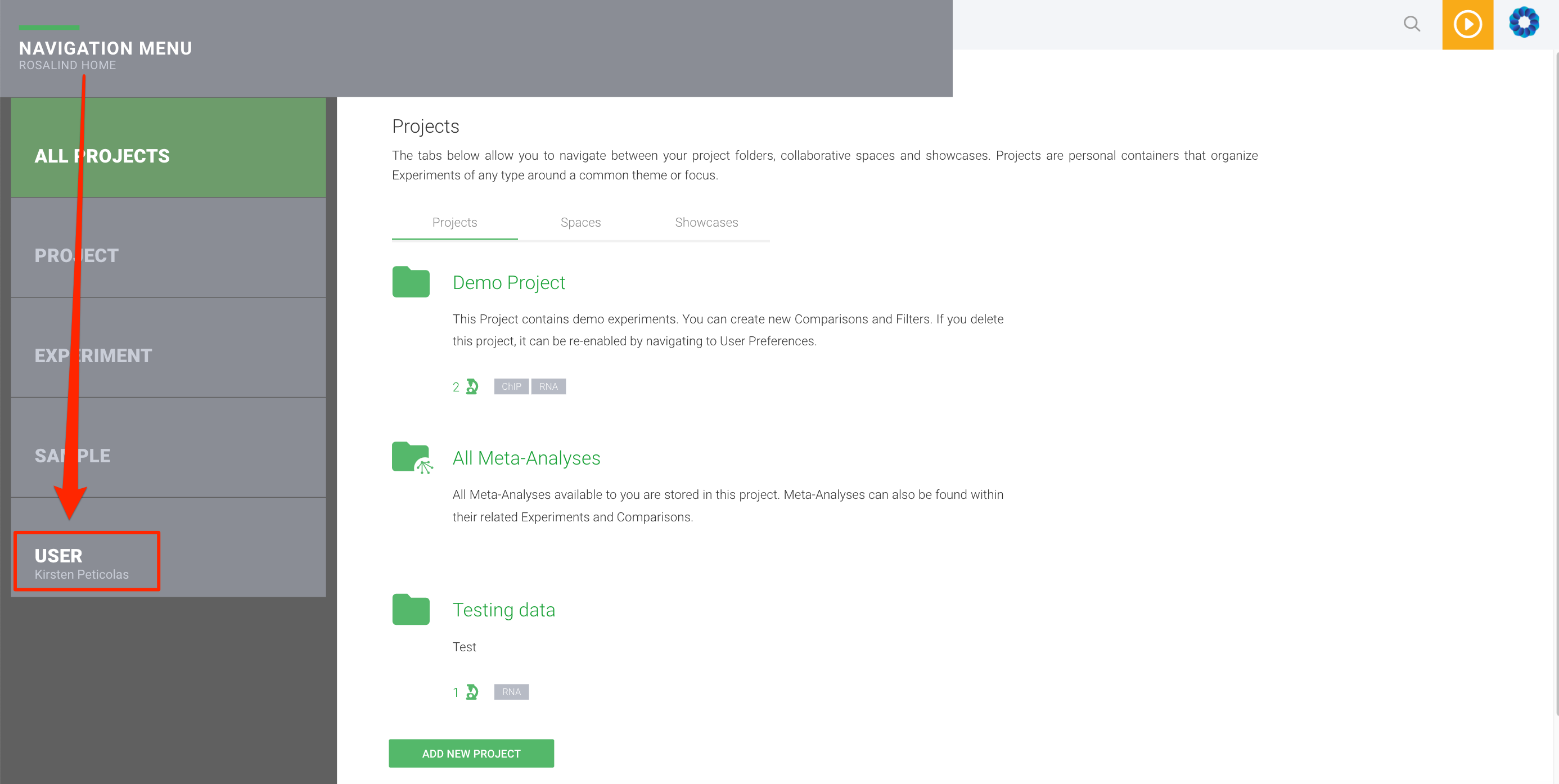Click the ChIP tag badge
Image resolution: width=1559 pixels, height=784 pixels.
(511, 386)
